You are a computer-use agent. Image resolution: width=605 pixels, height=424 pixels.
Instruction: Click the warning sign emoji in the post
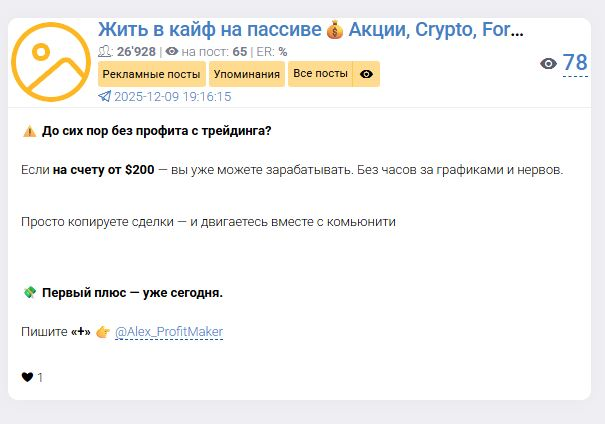tap(29, 130)
